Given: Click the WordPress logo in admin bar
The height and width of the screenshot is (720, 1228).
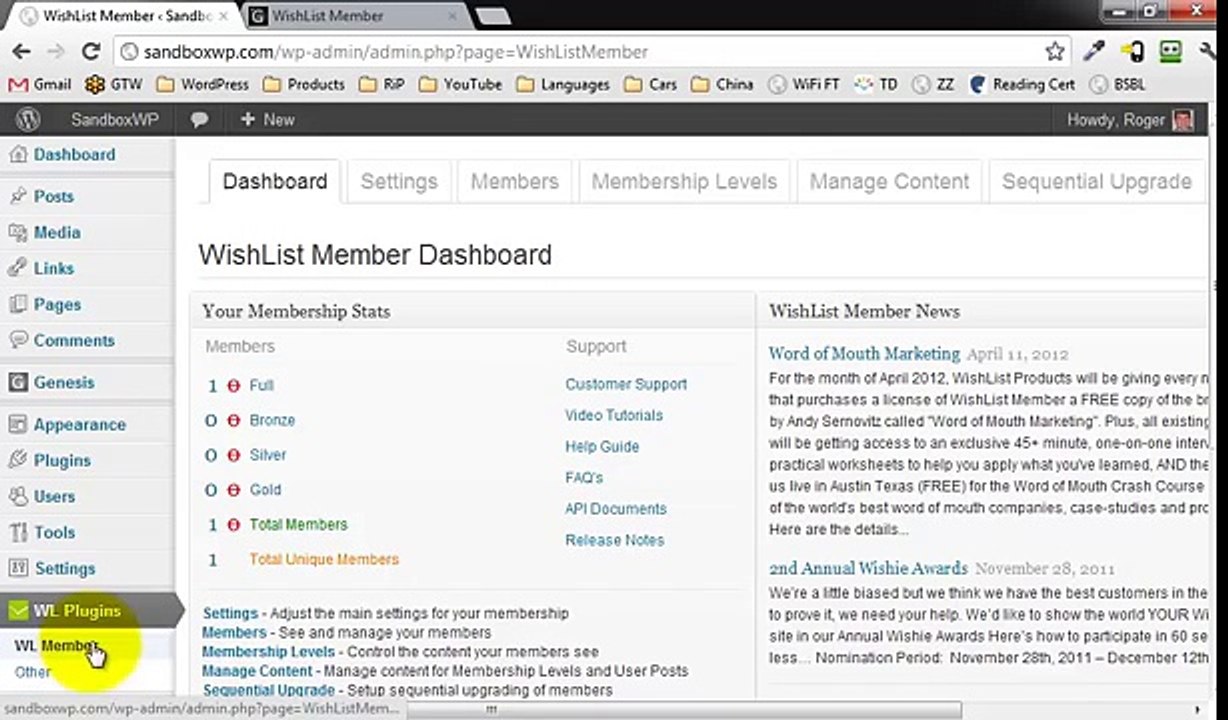Looking at the screenshot, I should [x=28, y=120].
